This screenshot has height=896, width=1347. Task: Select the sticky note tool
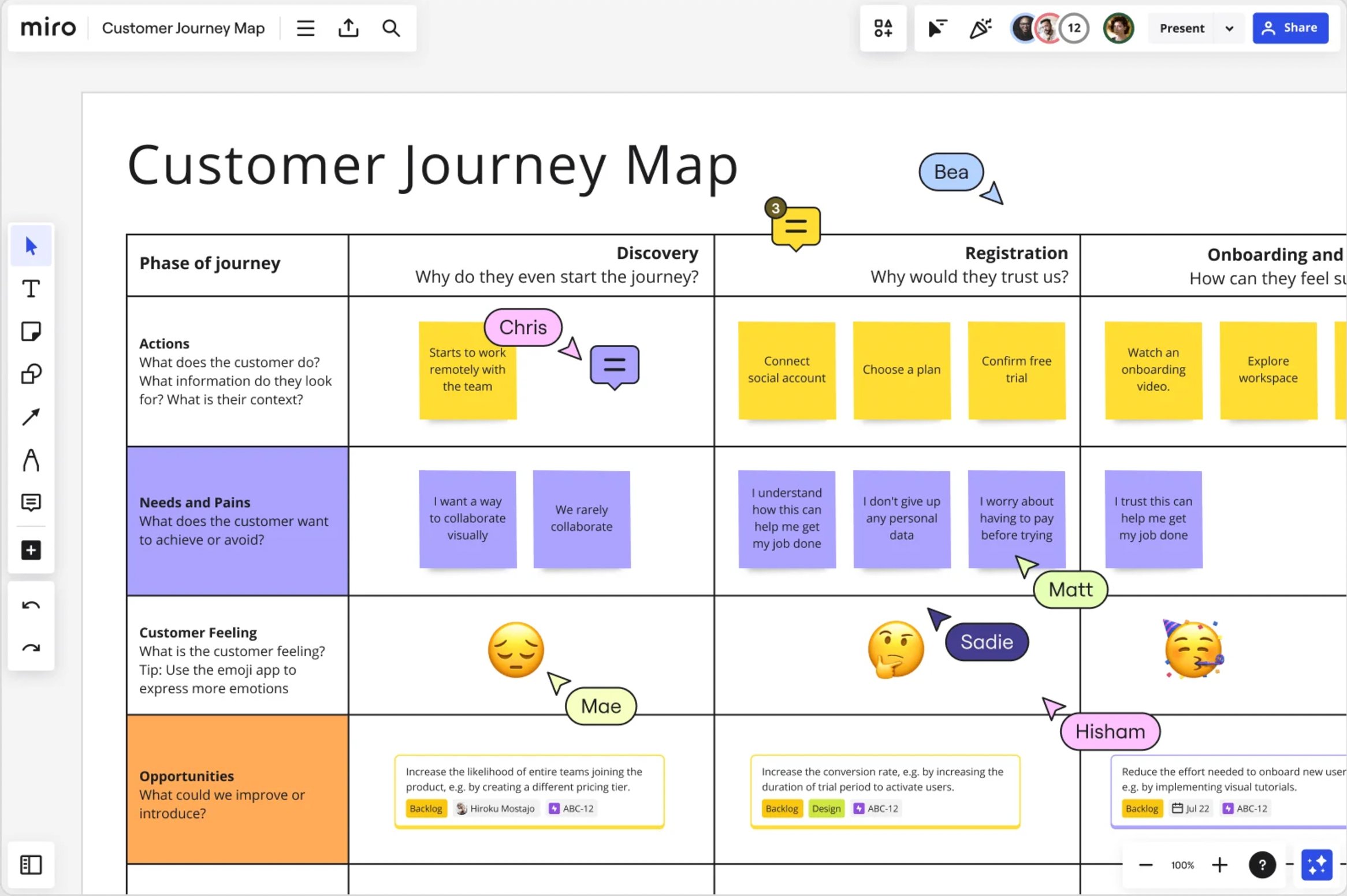click(29, 331)
